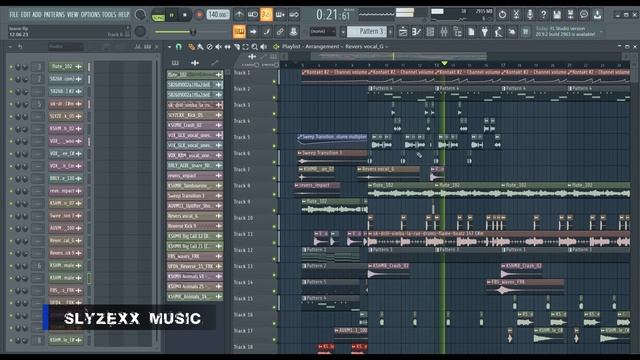Image resolution: width=640 pixels, height=360 pixels.
Task: Toggle flute_102 channel mute light in rack
Action: [11, 67]
